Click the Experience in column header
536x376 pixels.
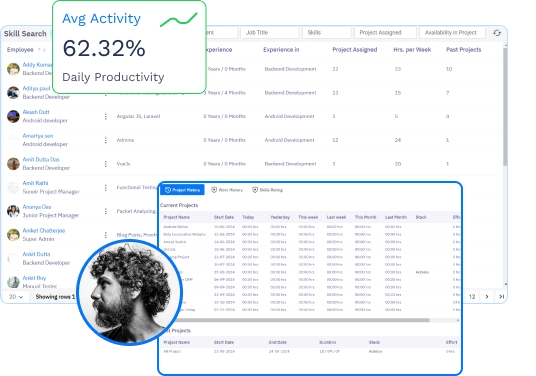coord(281,50)
